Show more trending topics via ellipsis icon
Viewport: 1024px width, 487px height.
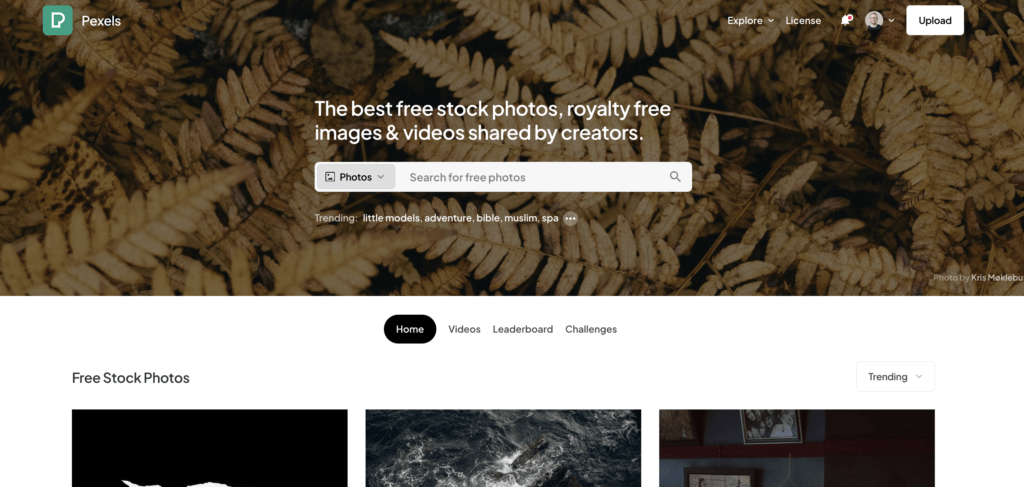571,219
